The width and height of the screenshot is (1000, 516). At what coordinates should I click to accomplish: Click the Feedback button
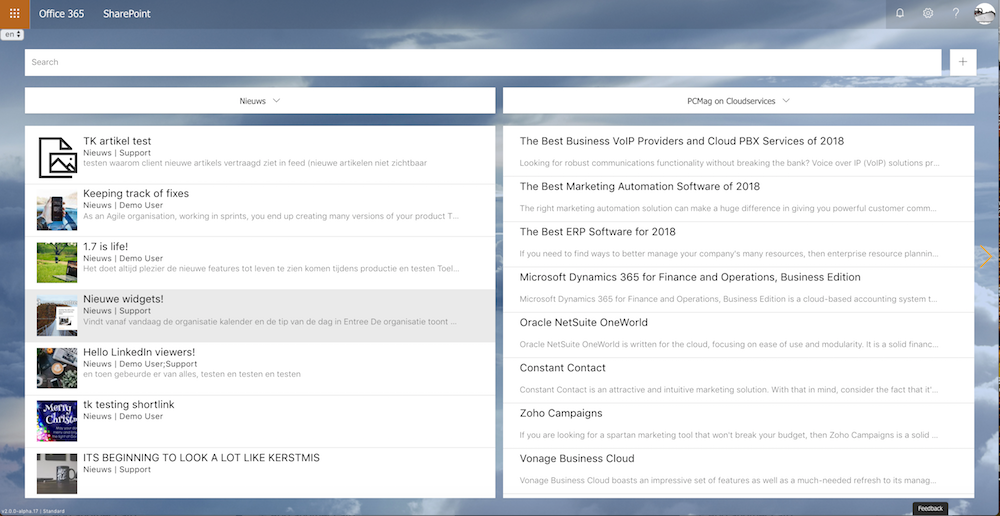pyautogui.click(x=930, y=508)
